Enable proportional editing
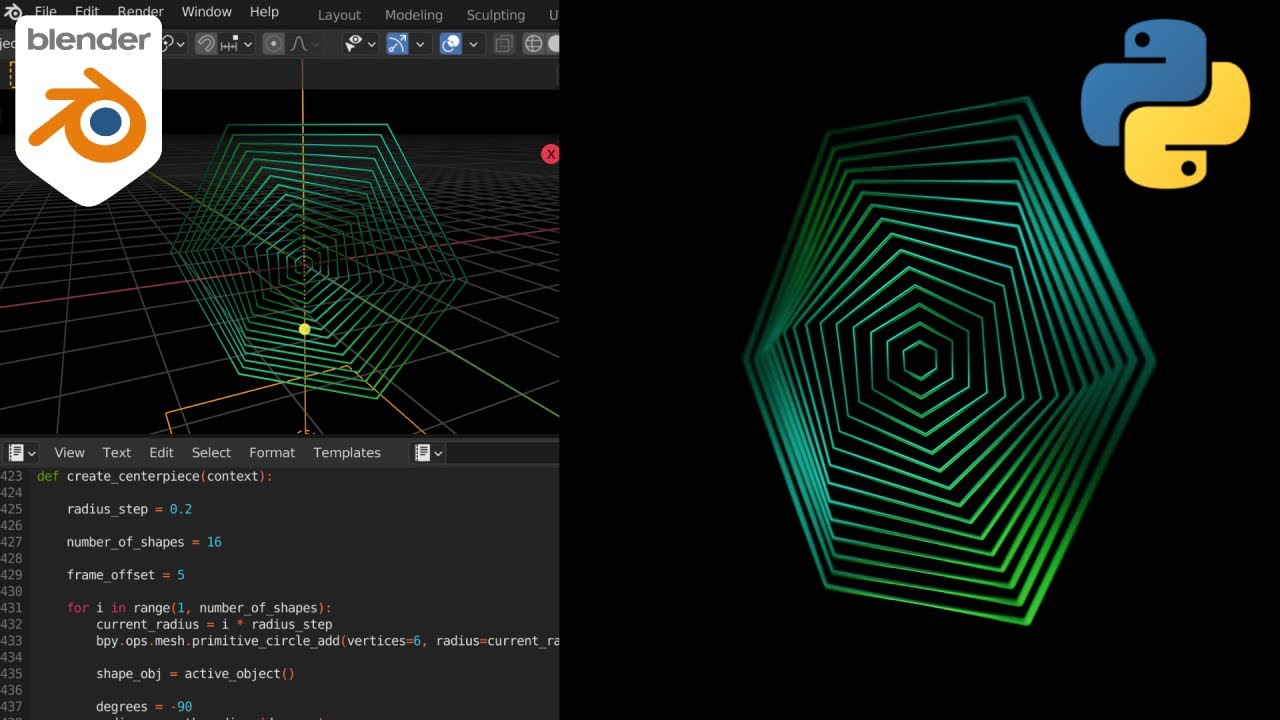Image resolution: width=1280 pixels, height=720 pixels. click(x=275, y=43)
